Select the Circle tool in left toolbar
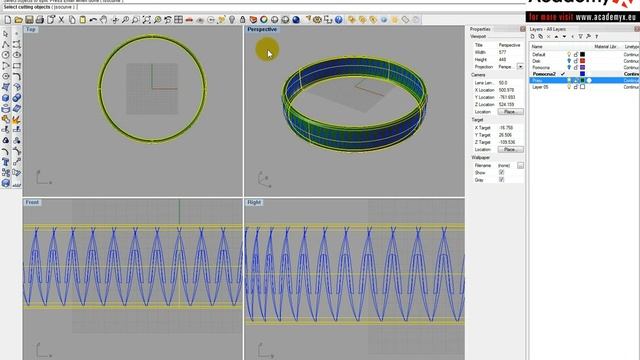 [x=6, y=55]
